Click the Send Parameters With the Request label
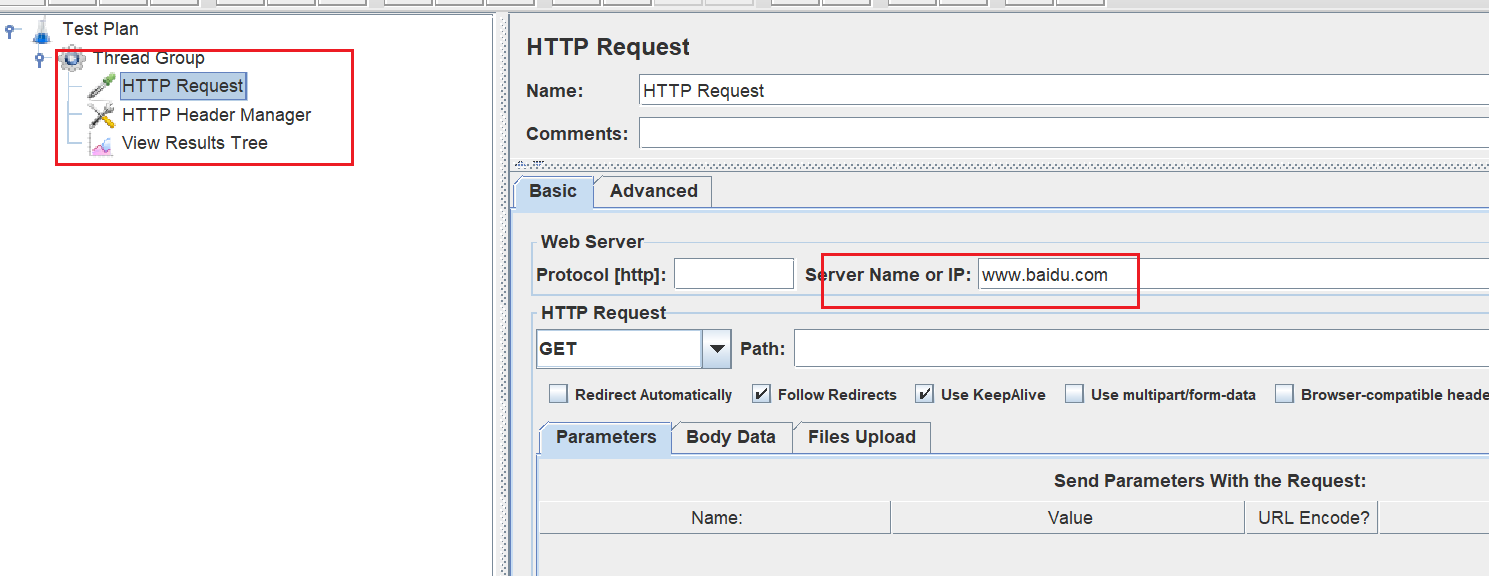The height and width of the screenshot is (576, 1489). [1210, 481]
